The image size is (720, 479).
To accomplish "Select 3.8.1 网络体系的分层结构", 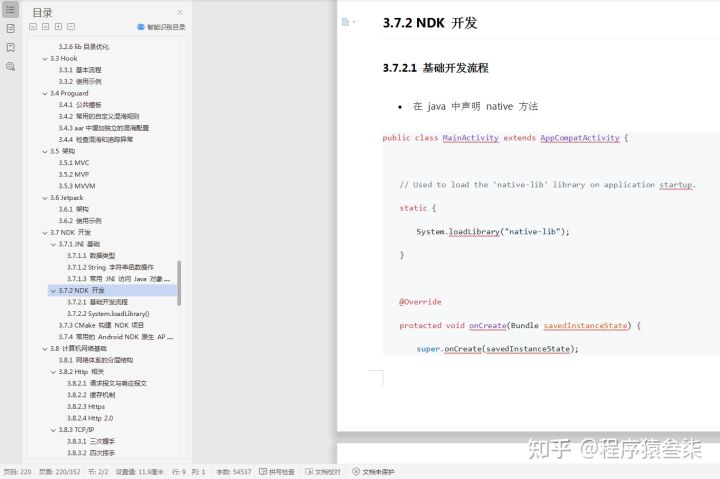I will pyautogui.click(x=96, y=360).
